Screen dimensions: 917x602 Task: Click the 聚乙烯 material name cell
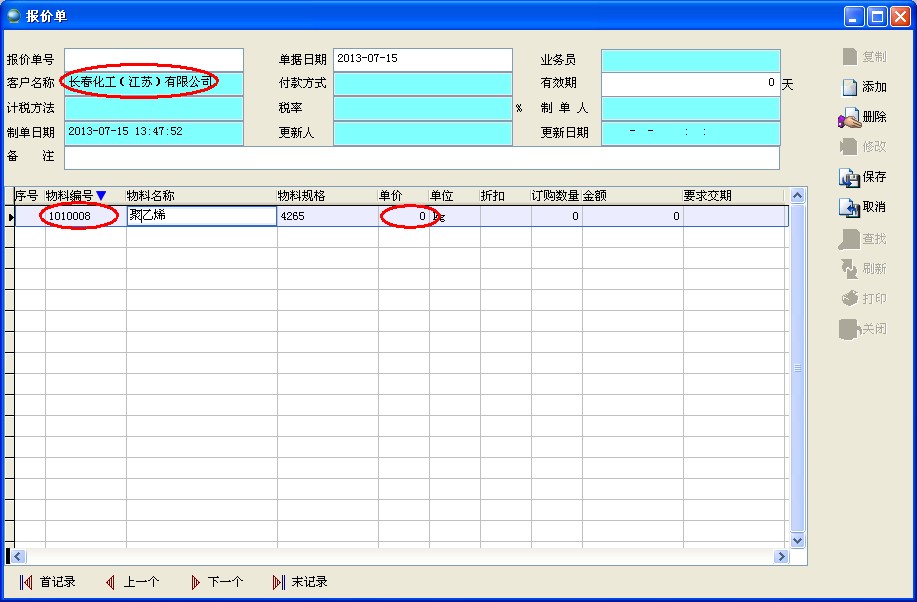201,216
